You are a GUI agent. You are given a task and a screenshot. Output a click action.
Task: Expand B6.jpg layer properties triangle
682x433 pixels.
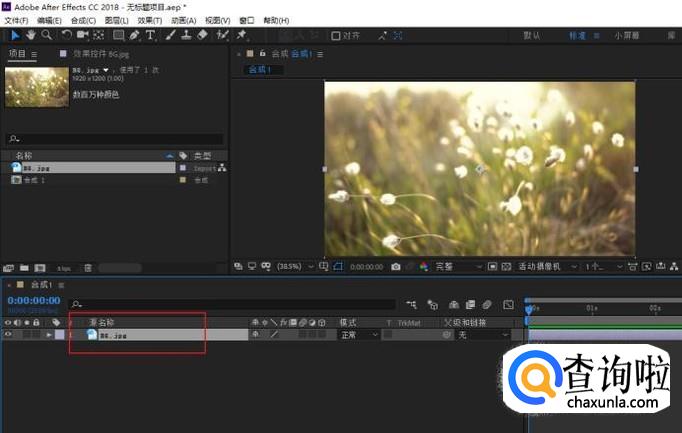coord(49,335)
